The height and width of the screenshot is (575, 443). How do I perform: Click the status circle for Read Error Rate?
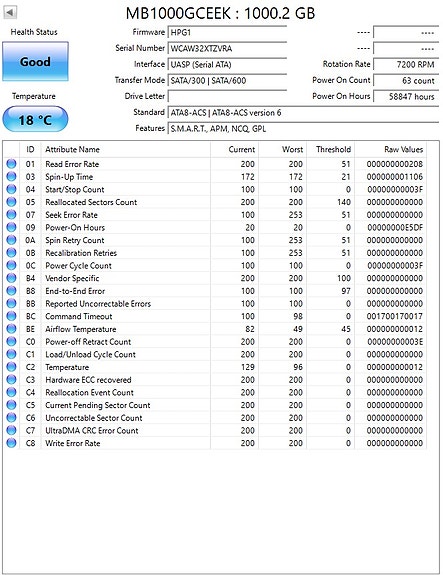click(x=11, y=164)
